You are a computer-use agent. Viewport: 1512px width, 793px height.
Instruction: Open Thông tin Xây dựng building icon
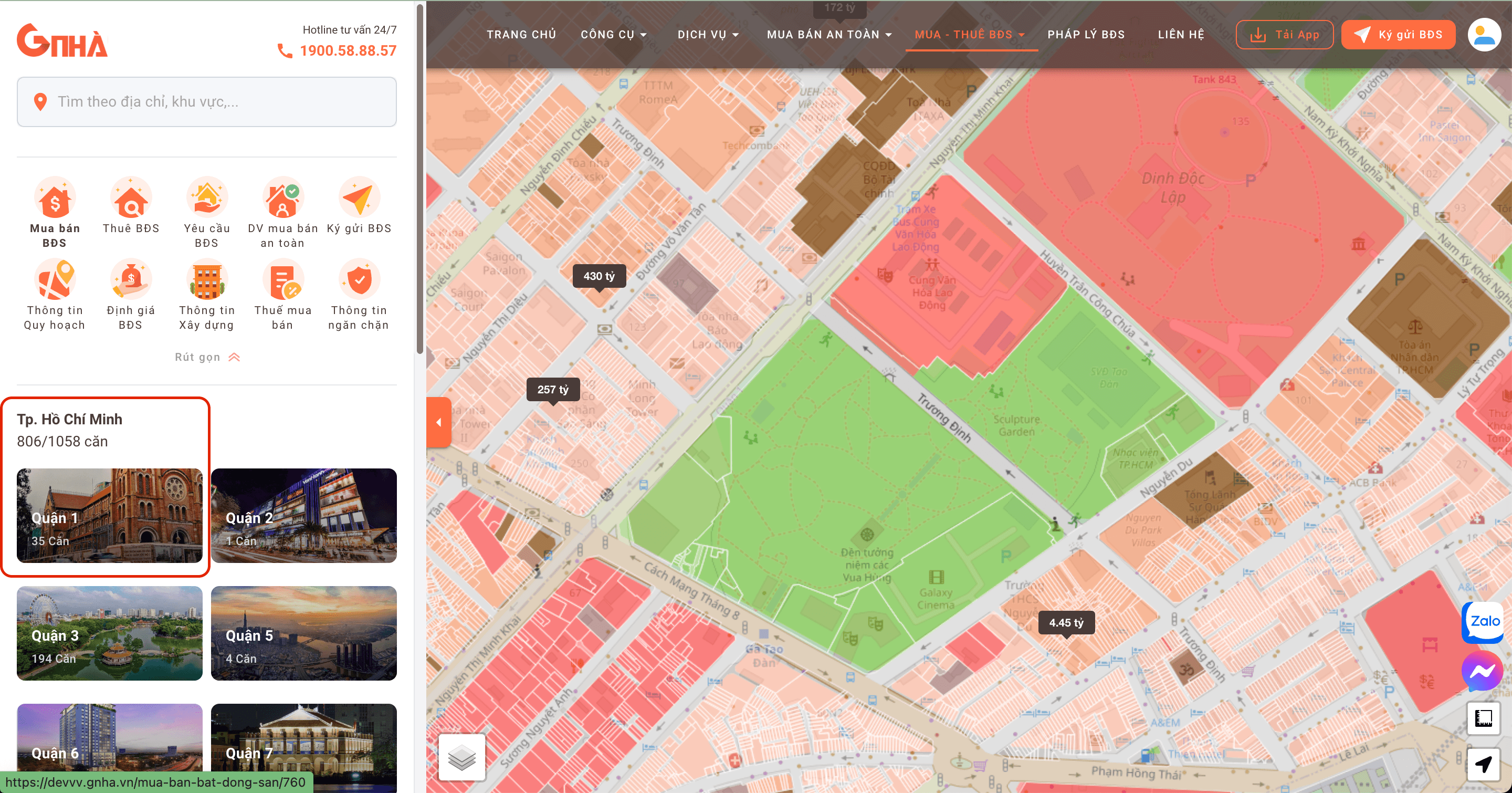(x=207, y=280)
